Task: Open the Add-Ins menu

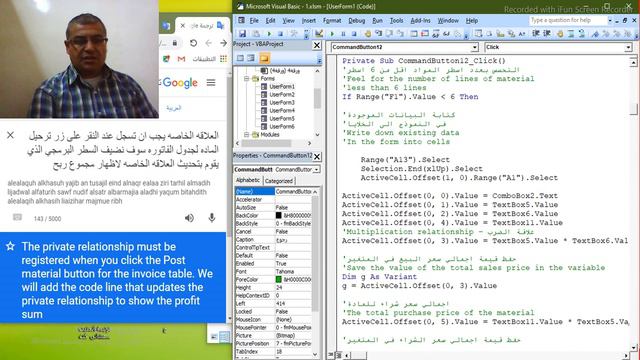Action: [x=420, y=20]
